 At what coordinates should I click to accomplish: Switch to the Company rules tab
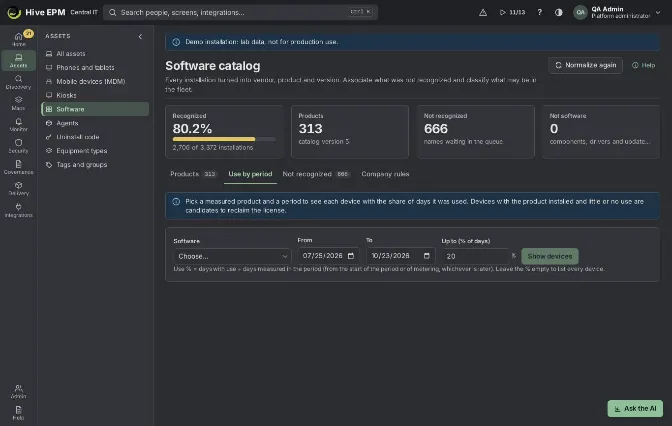click(x=385, y=174)
